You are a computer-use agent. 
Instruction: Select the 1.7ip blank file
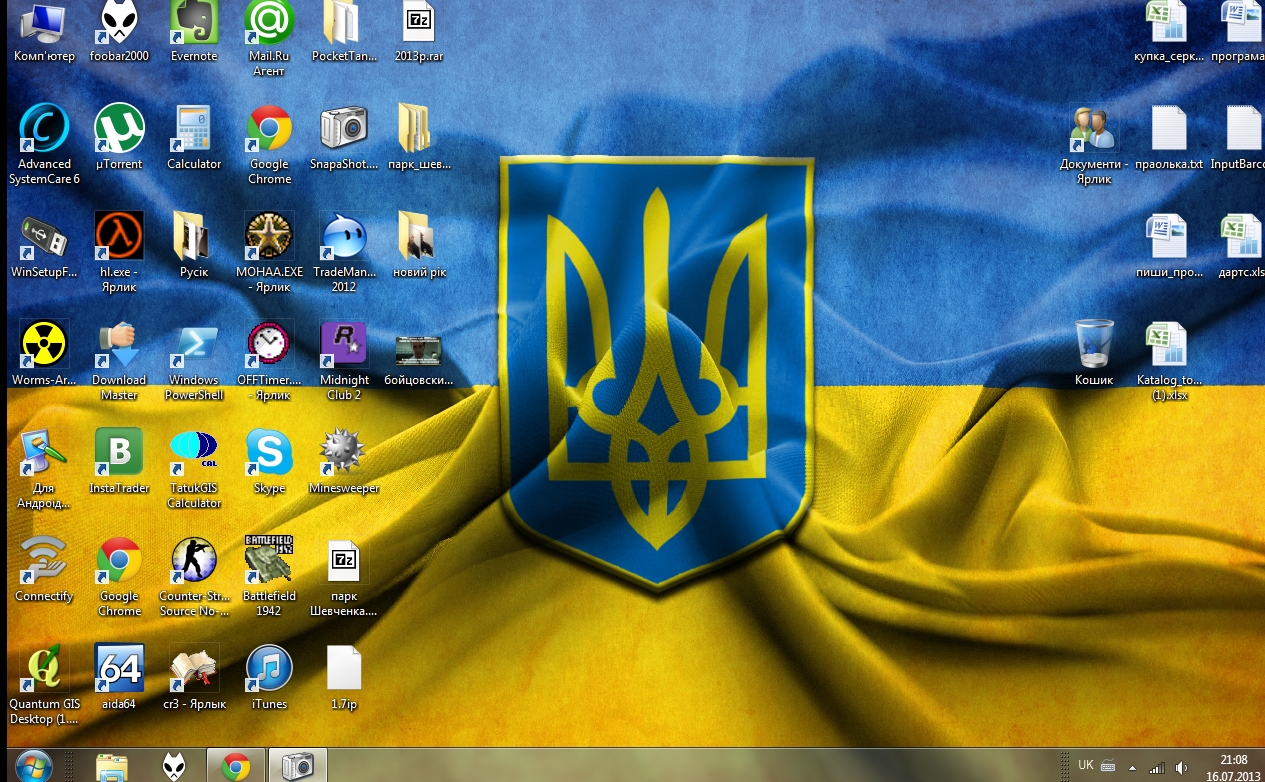tap(344, 677)
